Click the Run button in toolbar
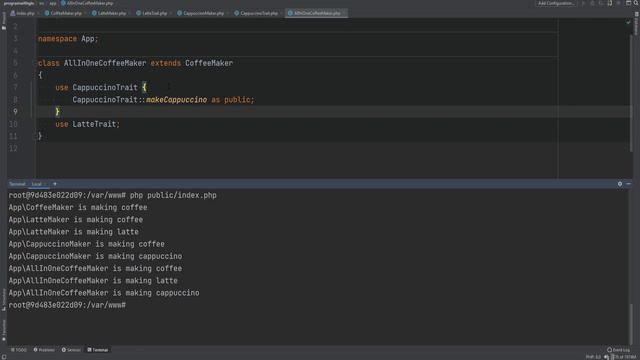The width and height of the screenshot is (640, 360). 584,3
